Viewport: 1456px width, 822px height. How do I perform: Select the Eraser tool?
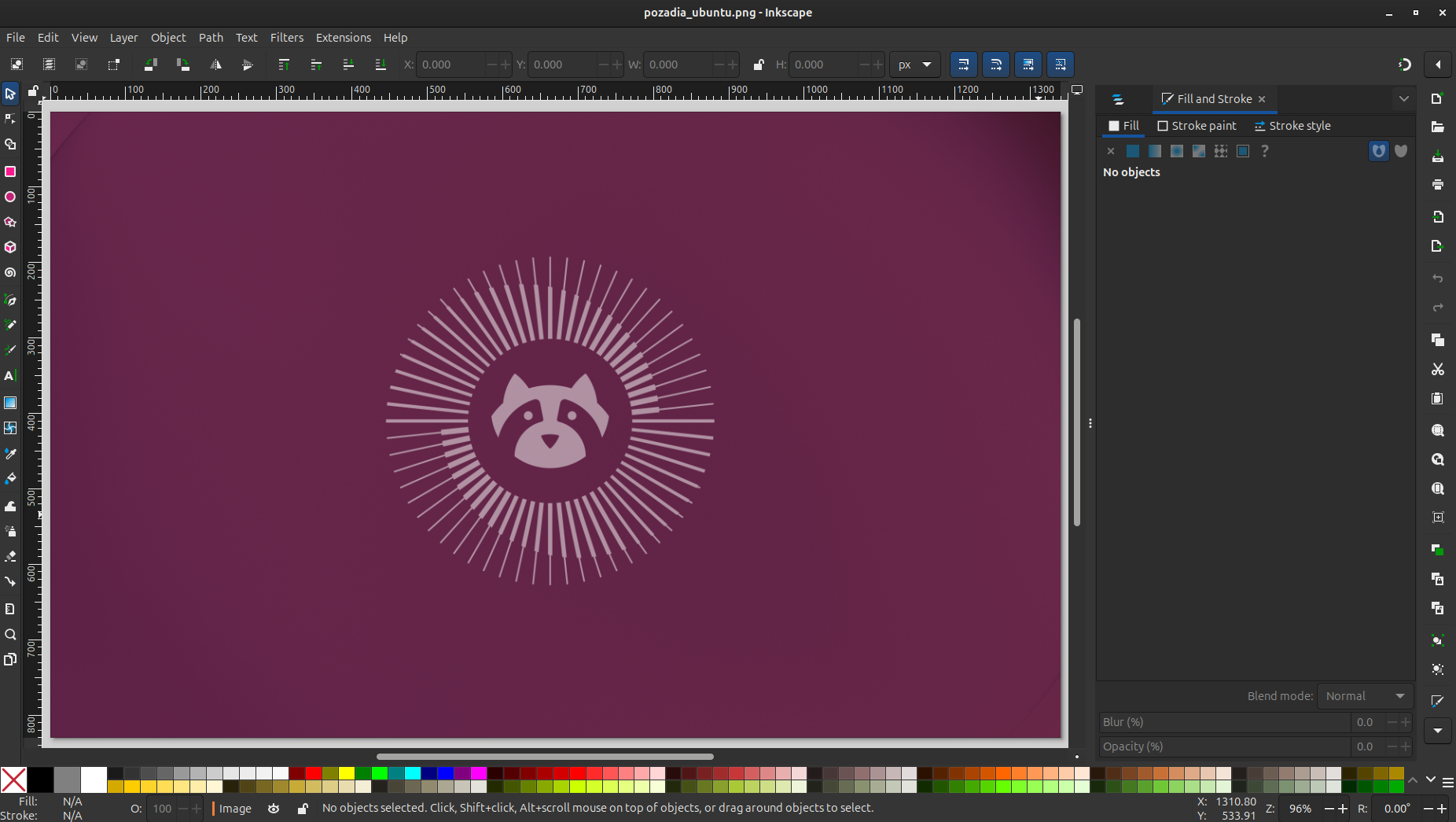point(10,556)
